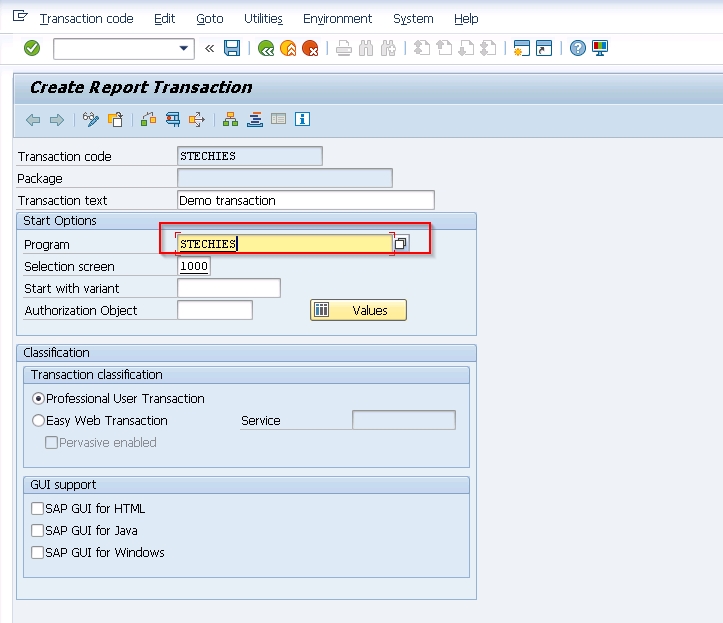This screenshot has width=723, height=623.
Task: Click the green Enter checkmark icon
Action: click(32, 48)
